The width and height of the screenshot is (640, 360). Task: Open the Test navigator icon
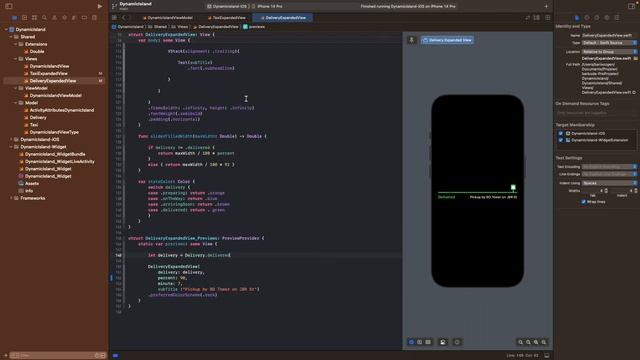coord(64,18)
